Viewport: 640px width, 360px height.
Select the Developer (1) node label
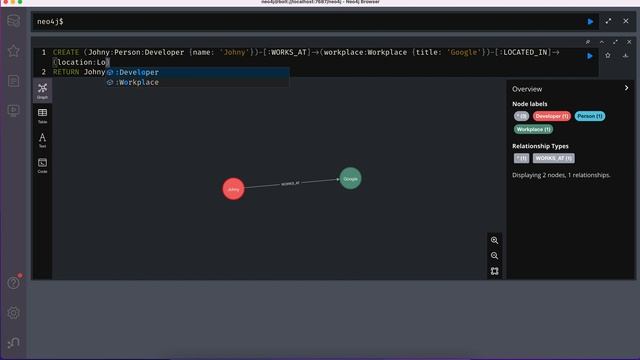tap(551, 116)
